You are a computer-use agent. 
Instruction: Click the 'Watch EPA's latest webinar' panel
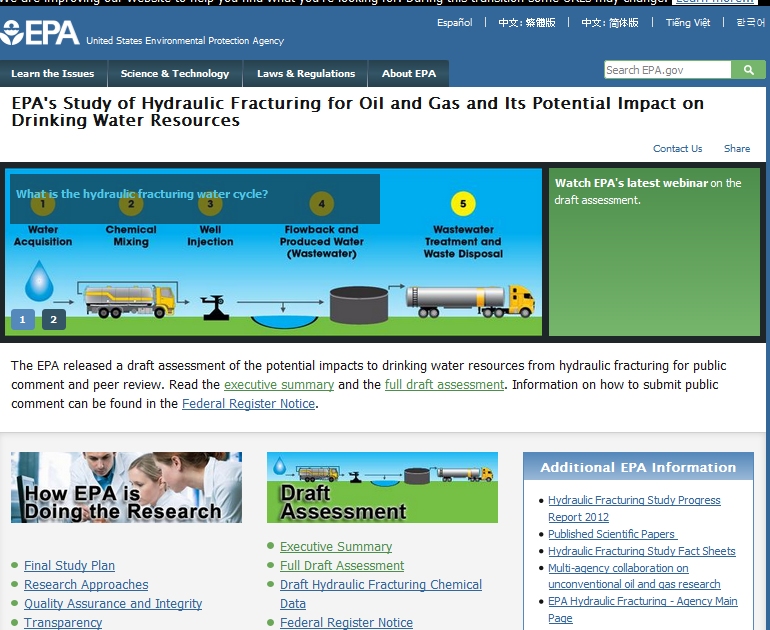[x=654, y=252]
